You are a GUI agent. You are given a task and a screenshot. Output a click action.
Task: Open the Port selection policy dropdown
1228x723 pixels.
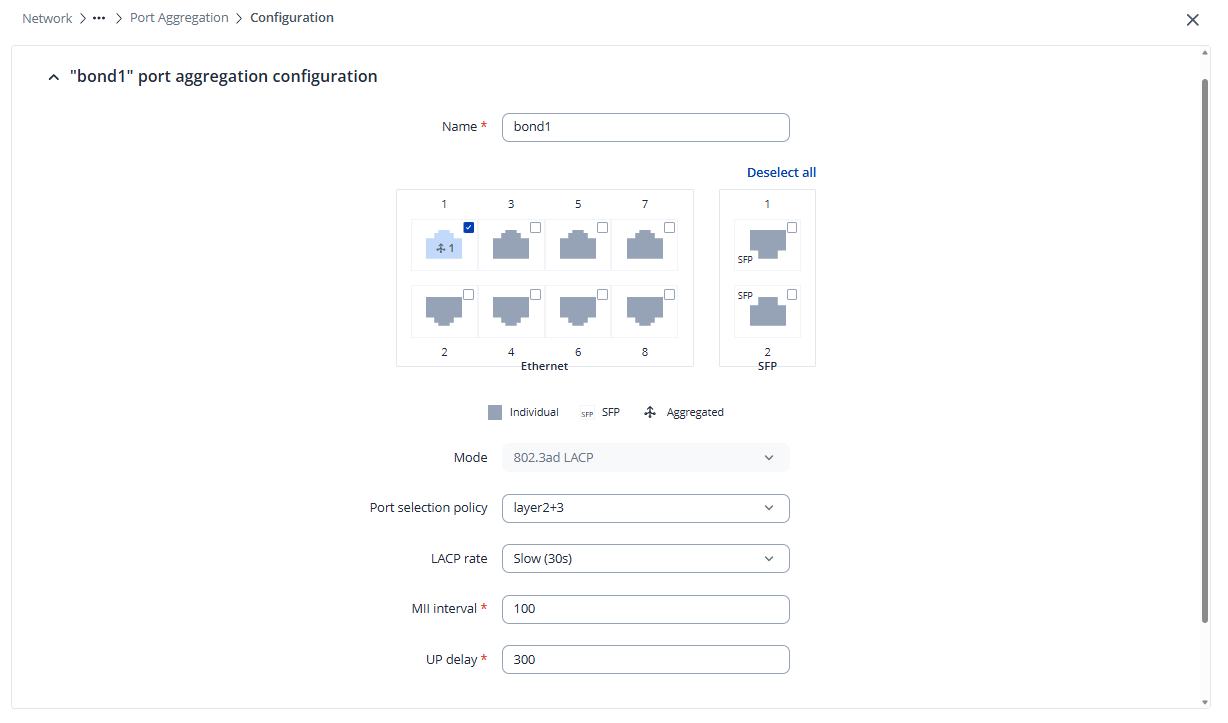645,508
